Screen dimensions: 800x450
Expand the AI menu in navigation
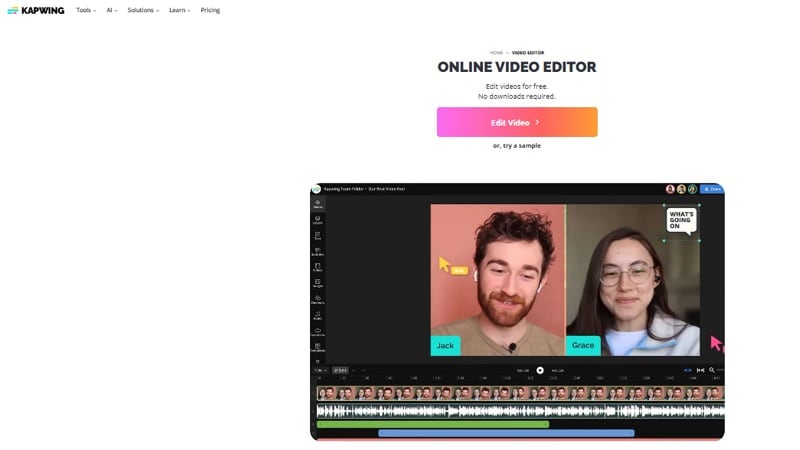112,10
